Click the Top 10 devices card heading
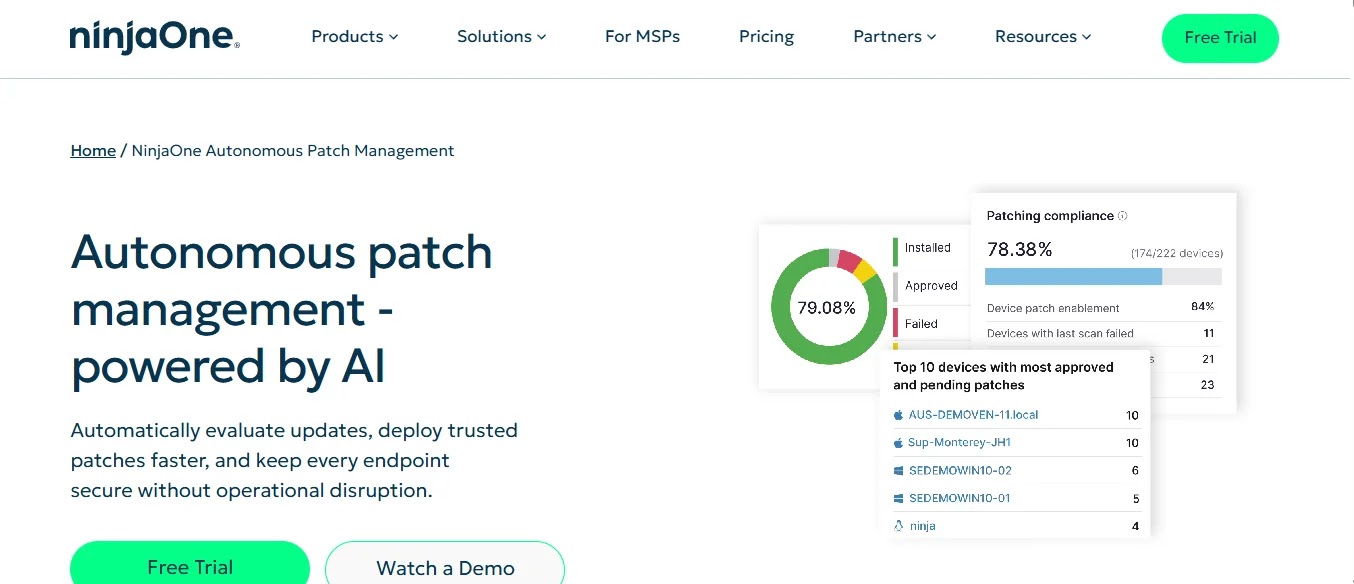 coord(1003,376)
